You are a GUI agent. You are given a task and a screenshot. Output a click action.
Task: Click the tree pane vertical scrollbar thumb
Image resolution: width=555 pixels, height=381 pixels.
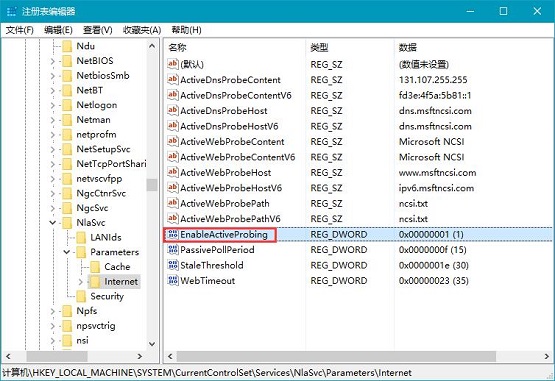pos(152,185)
